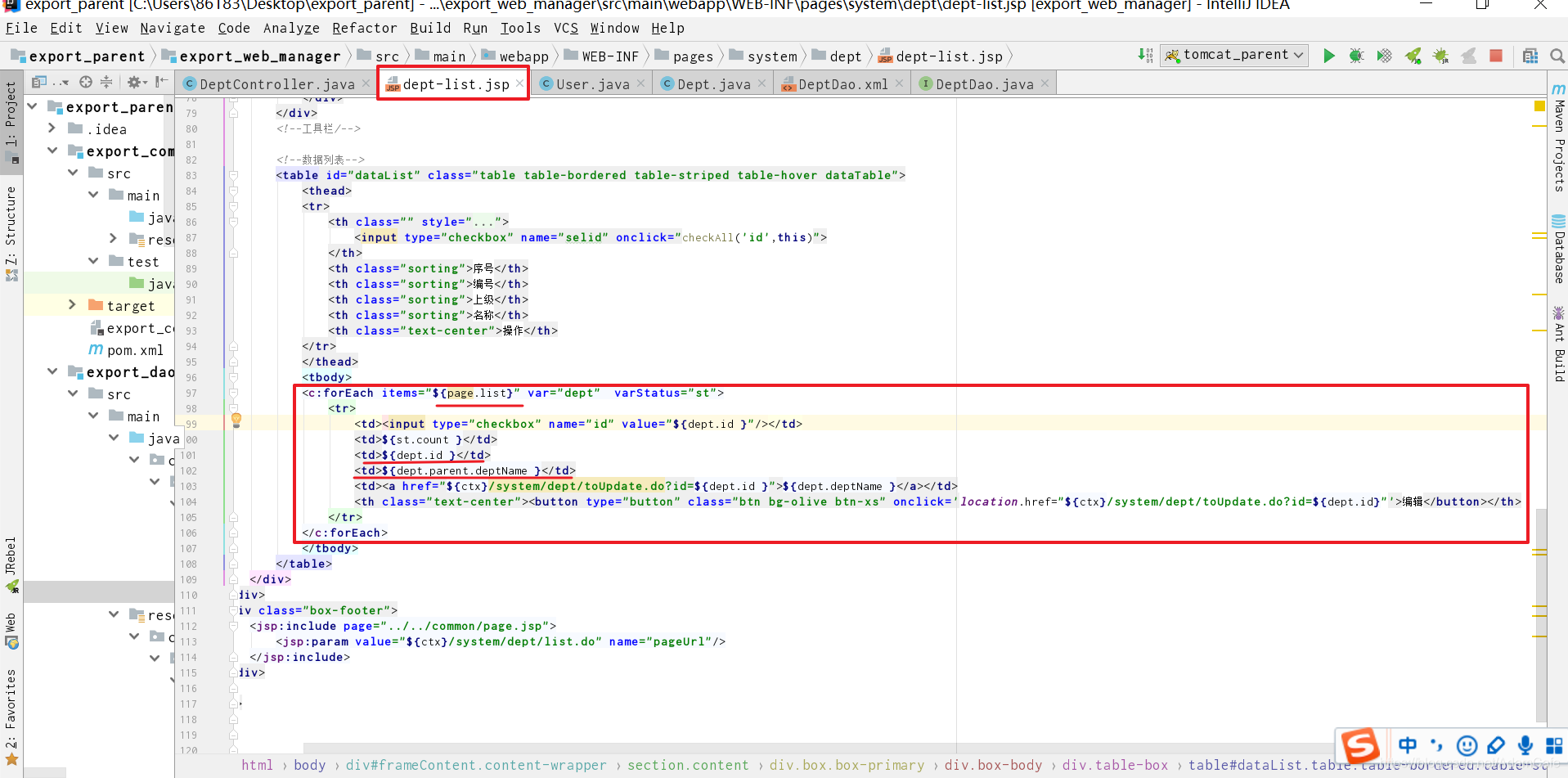The height and width of the screenshot is (778, 1568).
Task: Expand the .idea folder
Action: [52, 128]
